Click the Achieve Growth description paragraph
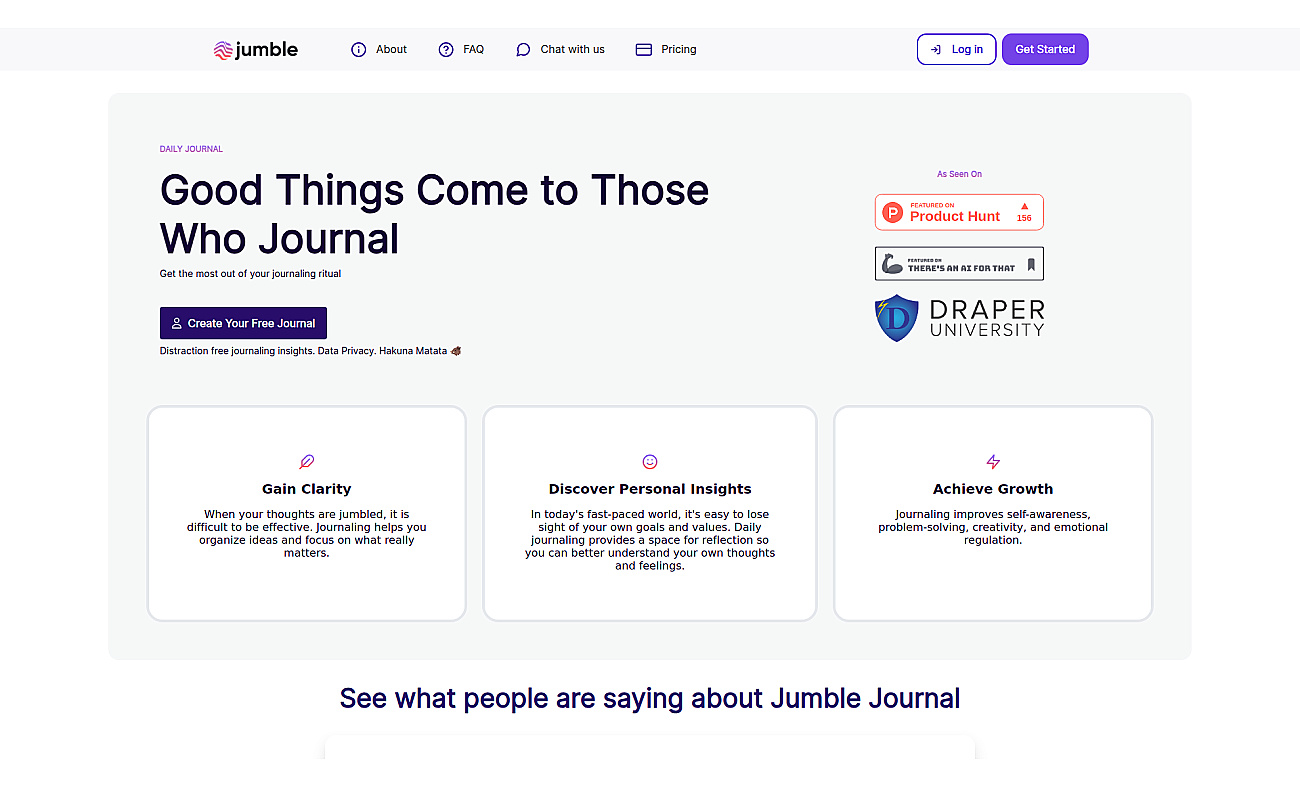The width and height of the screenshot is (1300, 788). tap(993, 527)
